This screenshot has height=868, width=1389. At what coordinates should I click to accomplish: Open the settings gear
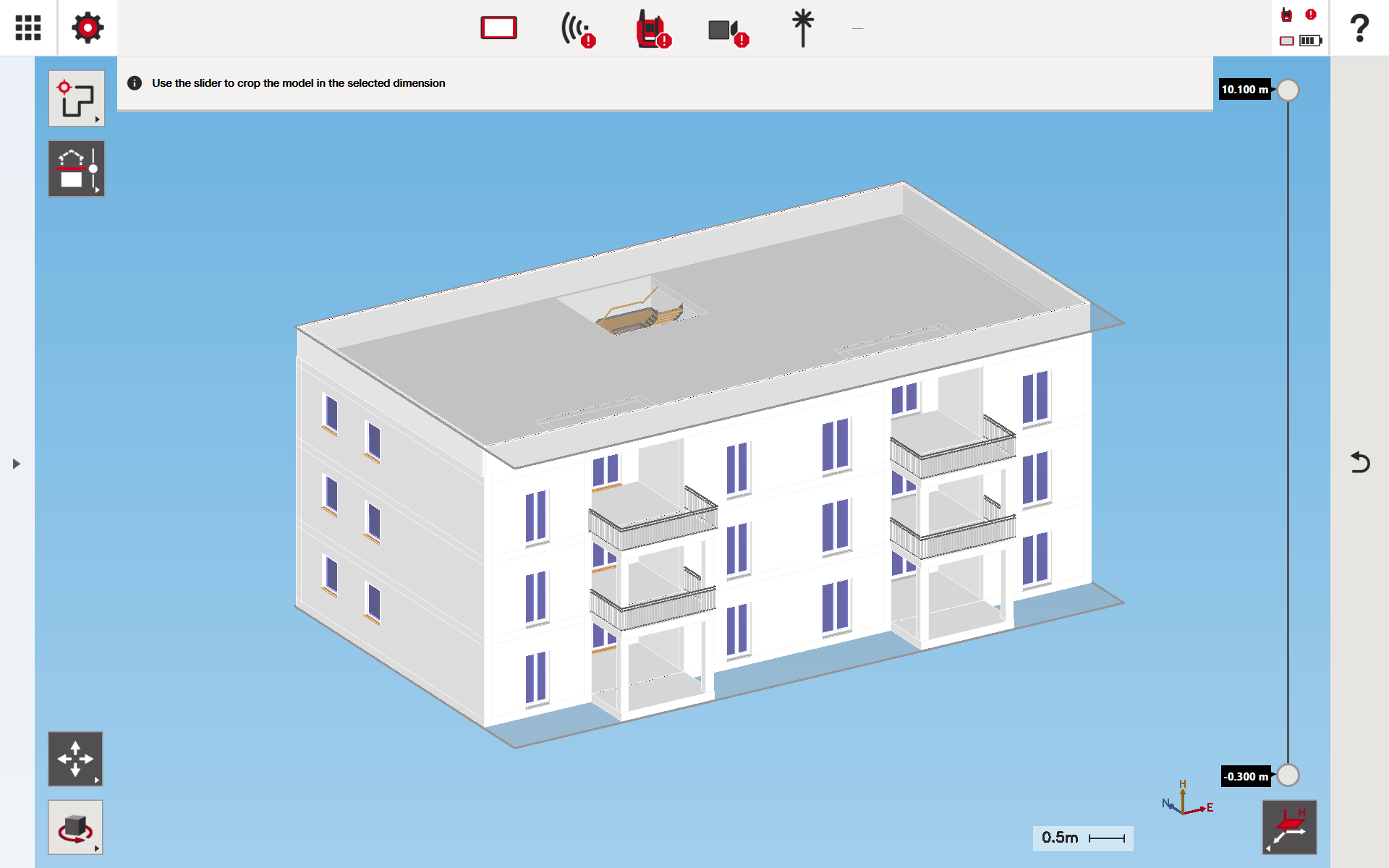coord(88,27)
